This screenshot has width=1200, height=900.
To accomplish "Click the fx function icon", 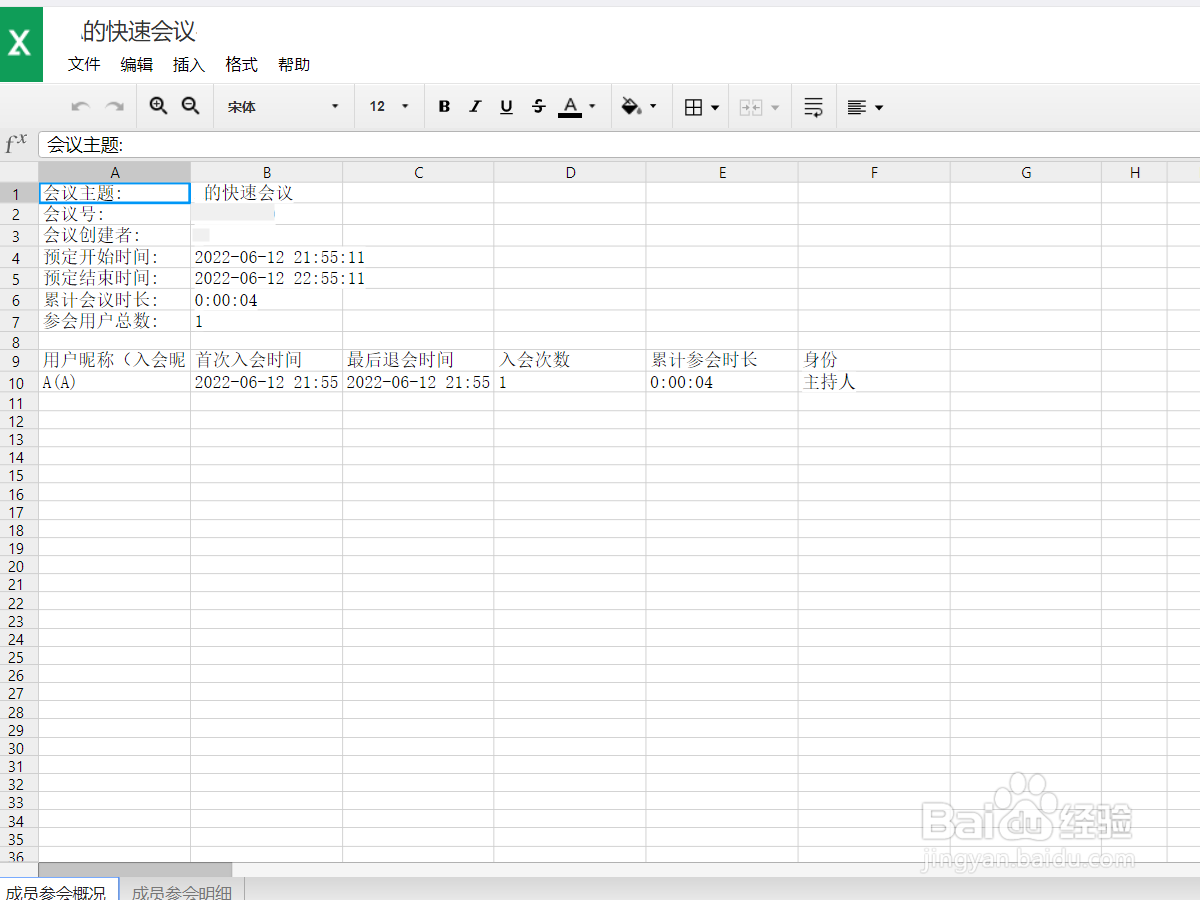I will [16, 144].
